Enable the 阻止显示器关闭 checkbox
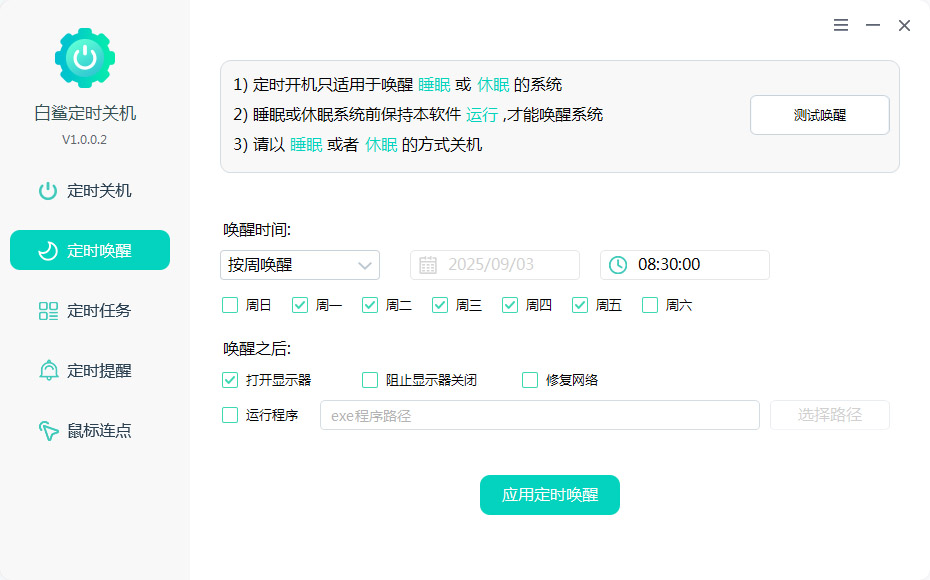This screenshot has width=930, height=580. tap(371, 380)
